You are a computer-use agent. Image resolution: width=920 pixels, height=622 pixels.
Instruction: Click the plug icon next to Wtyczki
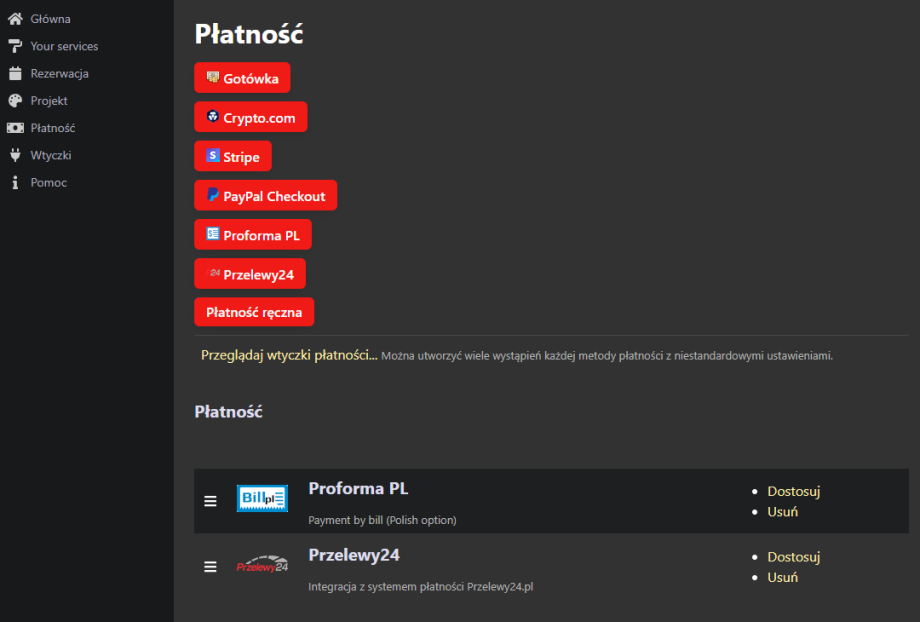click(x=15, y=156)
